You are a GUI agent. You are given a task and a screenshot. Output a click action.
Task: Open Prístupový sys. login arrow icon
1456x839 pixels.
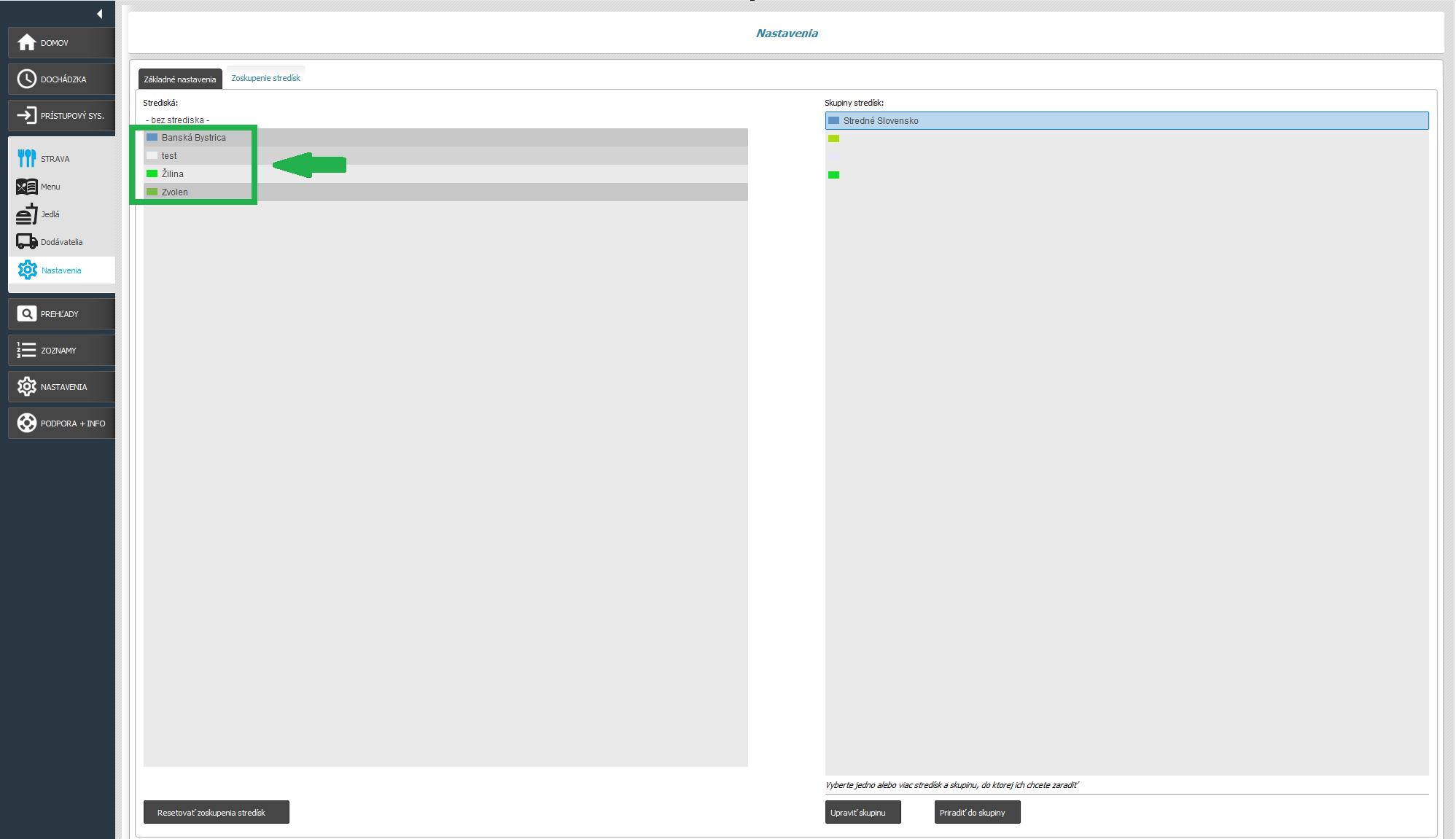(27, 115)
